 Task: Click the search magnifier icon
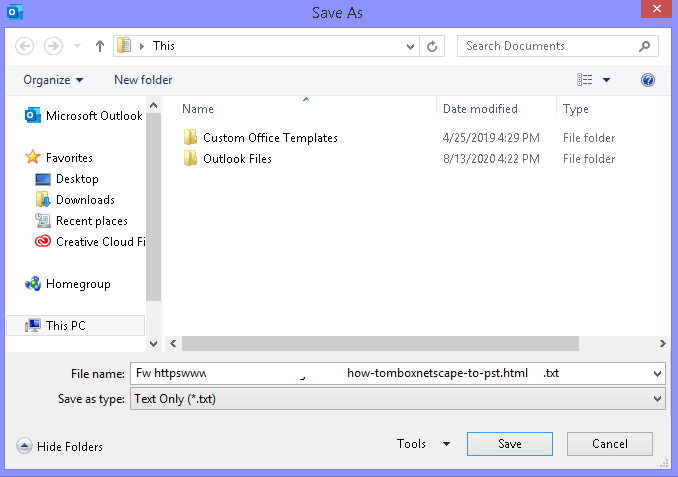(644, 46)
